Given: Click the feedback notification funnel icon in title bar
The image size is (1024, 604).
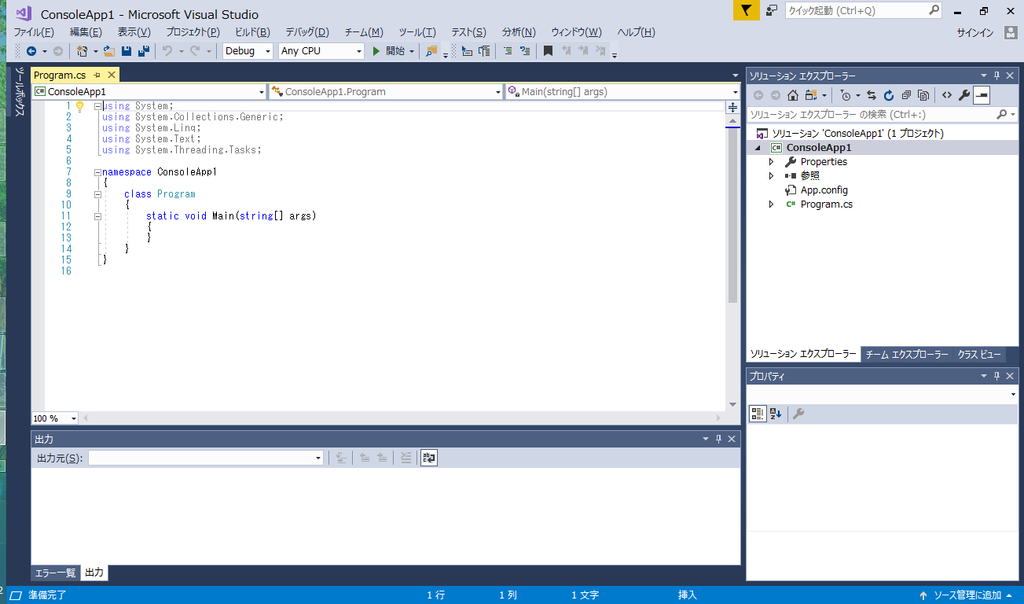Looking at the screenshot, I should click(746, 10).
